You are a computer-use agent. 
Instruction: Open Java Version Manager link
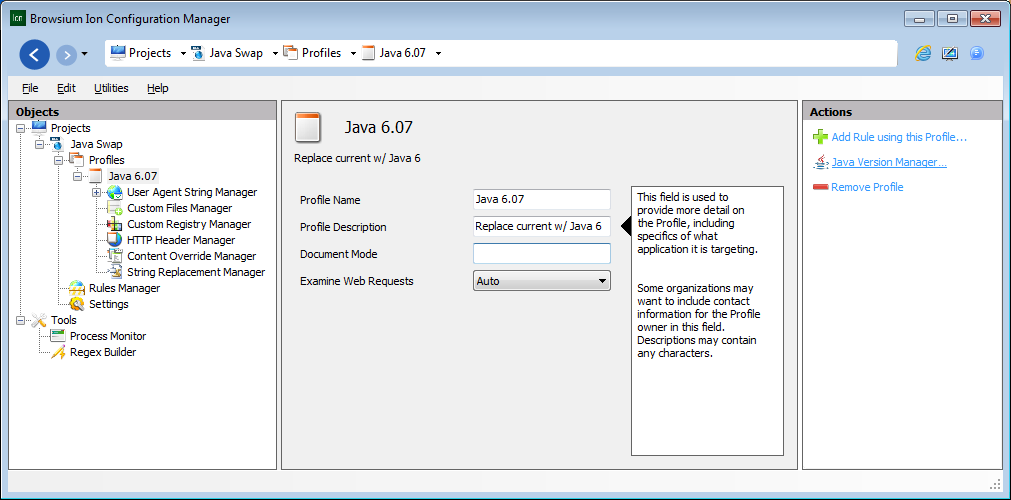[889, 163]
